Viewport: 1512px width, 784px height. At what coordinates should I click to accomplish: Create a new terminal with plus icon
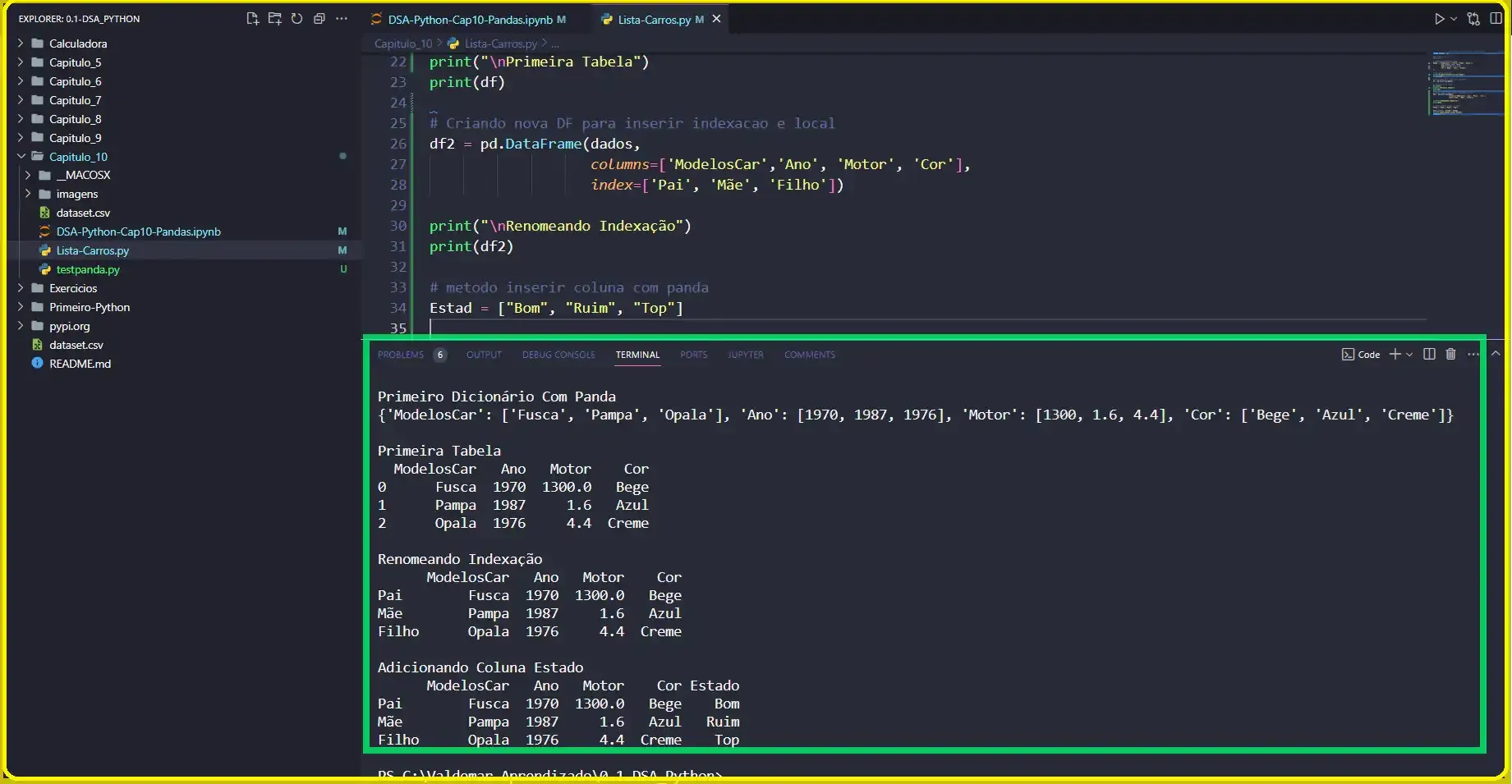pos(1395,354)
